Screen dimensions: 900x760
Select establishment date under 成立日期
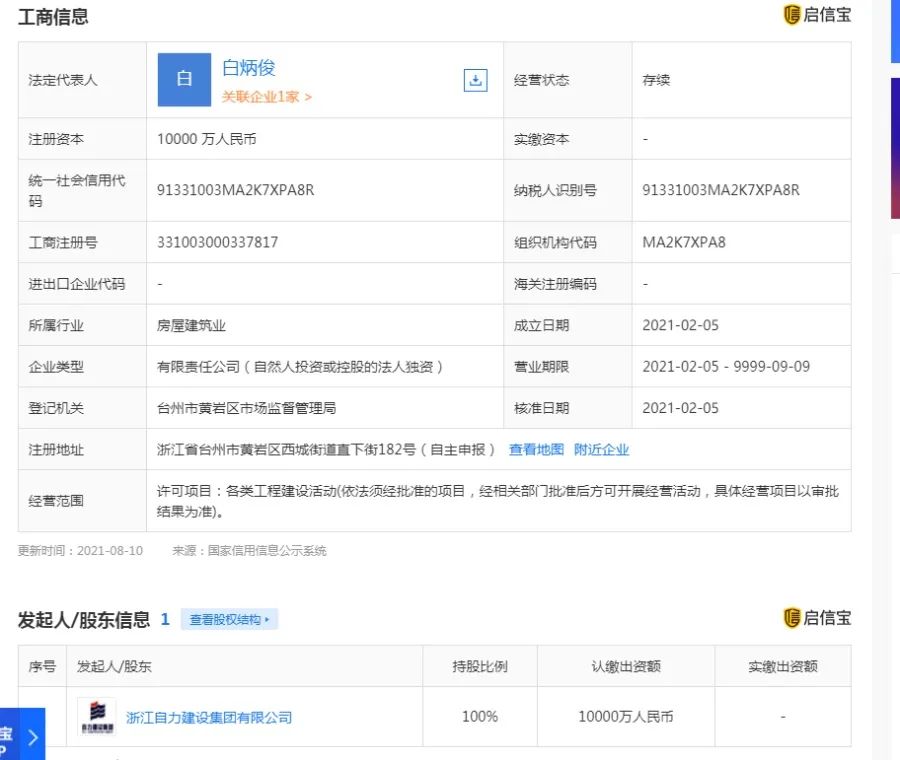click(680, 325)
